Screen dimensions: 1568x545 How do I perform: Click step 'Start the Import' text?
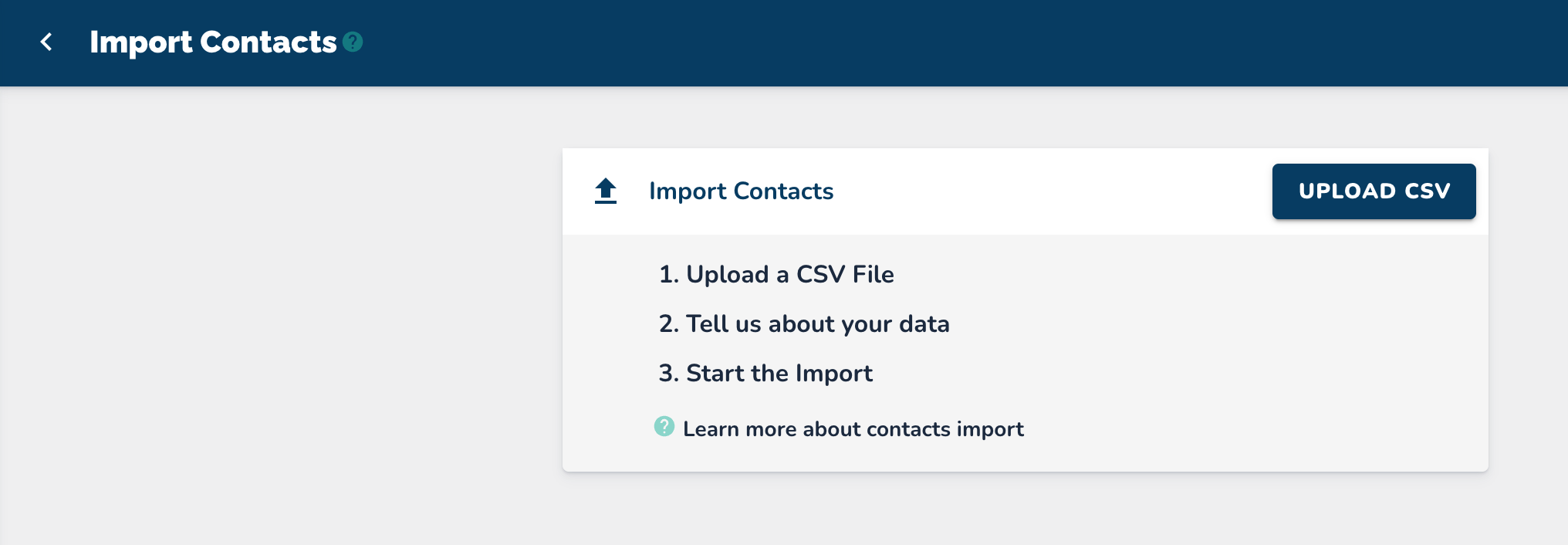[x=779, y=374]
